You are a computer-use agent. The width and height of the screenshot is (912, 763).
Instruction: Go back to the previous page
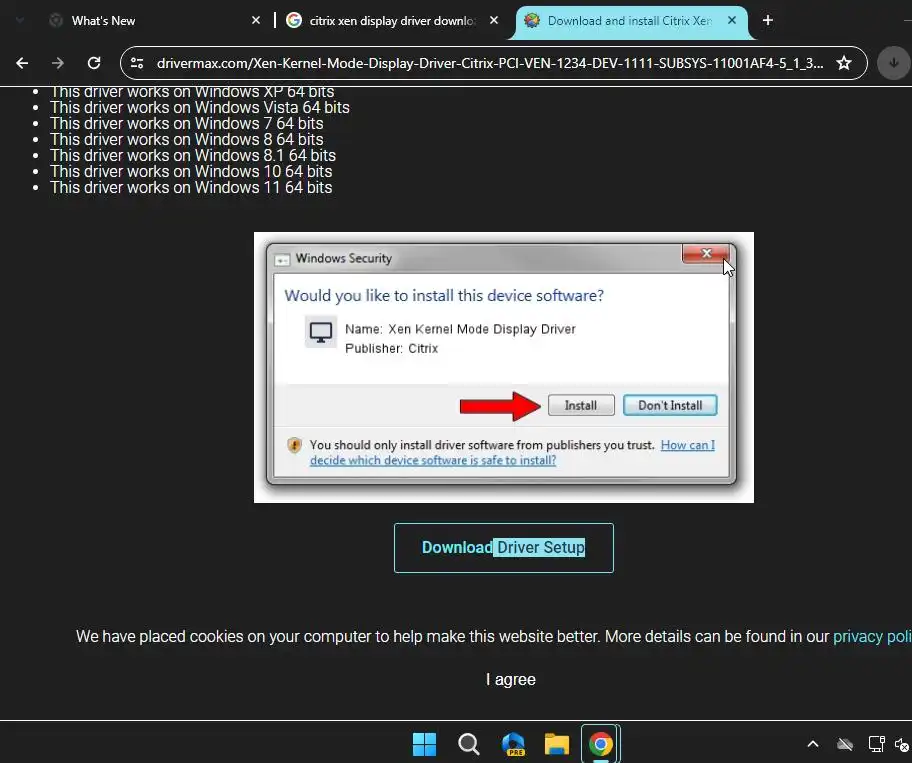[22, 63]
